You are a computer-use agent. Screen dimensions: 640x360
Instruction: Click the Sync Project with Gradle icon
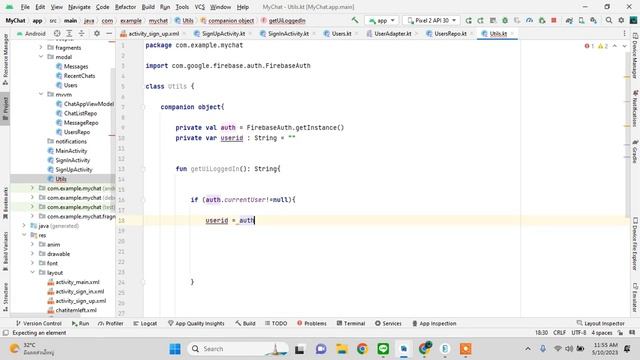pyautogui.click(x=569, y=20)
